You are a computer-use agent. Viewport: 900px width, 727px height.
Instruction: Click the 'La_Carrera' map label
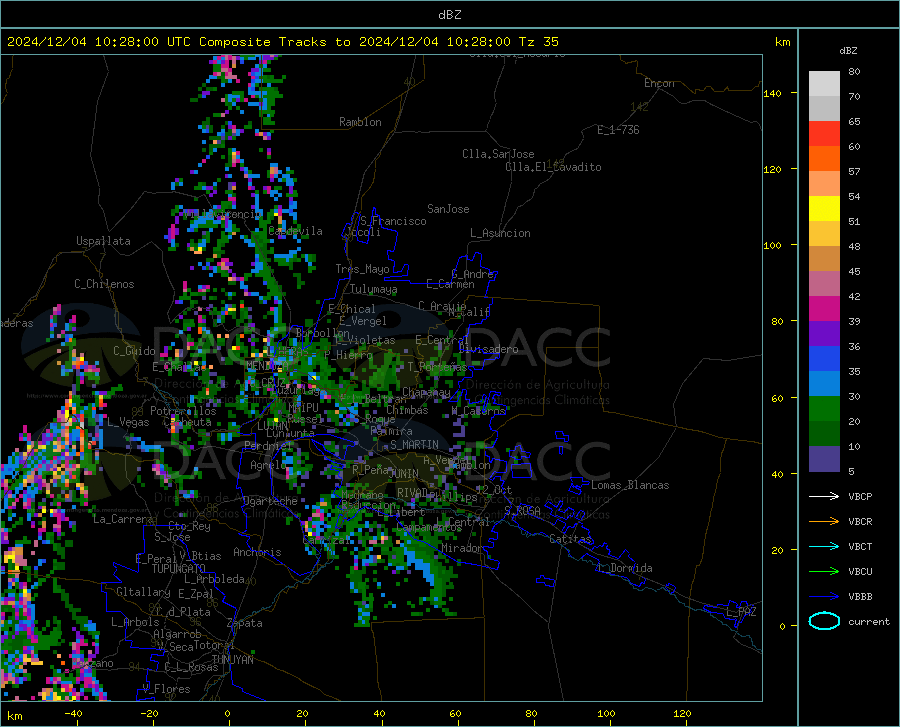click(123, 519)
